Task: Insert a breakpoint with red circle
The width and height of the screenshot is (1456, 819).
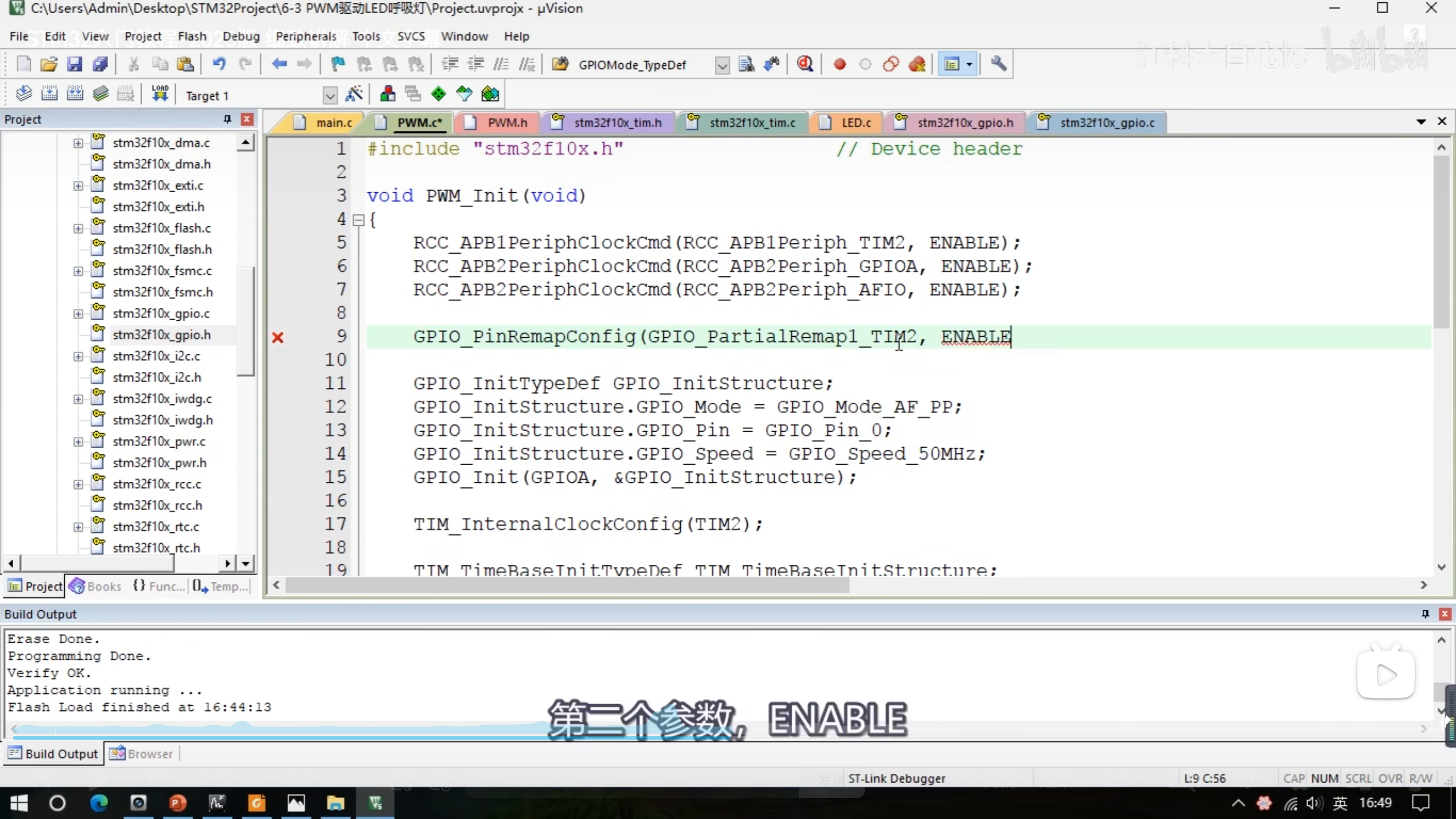Action: 839,64
